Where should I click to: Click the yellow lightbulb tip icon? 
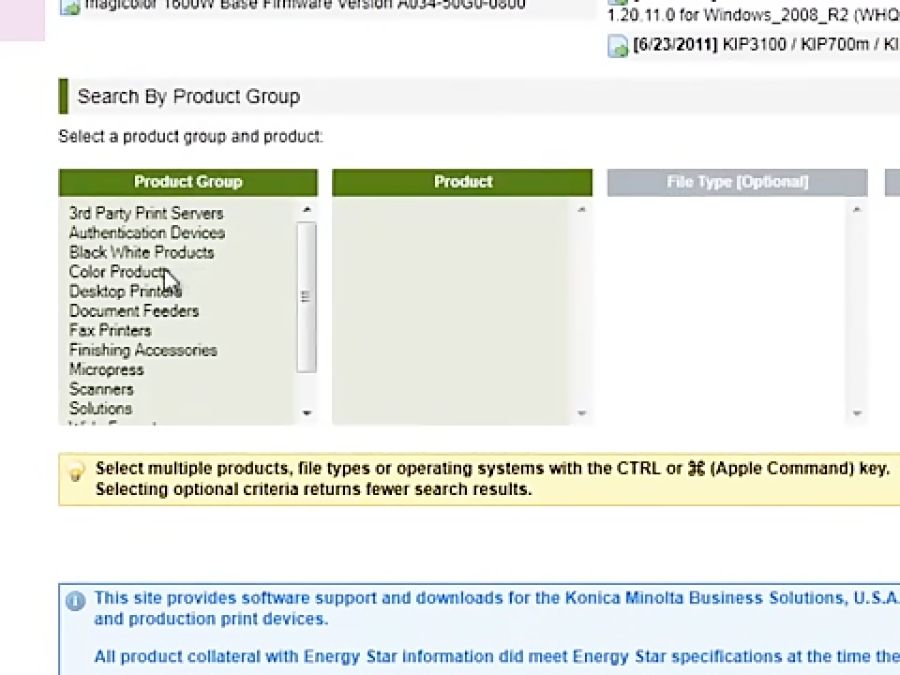(75, 472)
